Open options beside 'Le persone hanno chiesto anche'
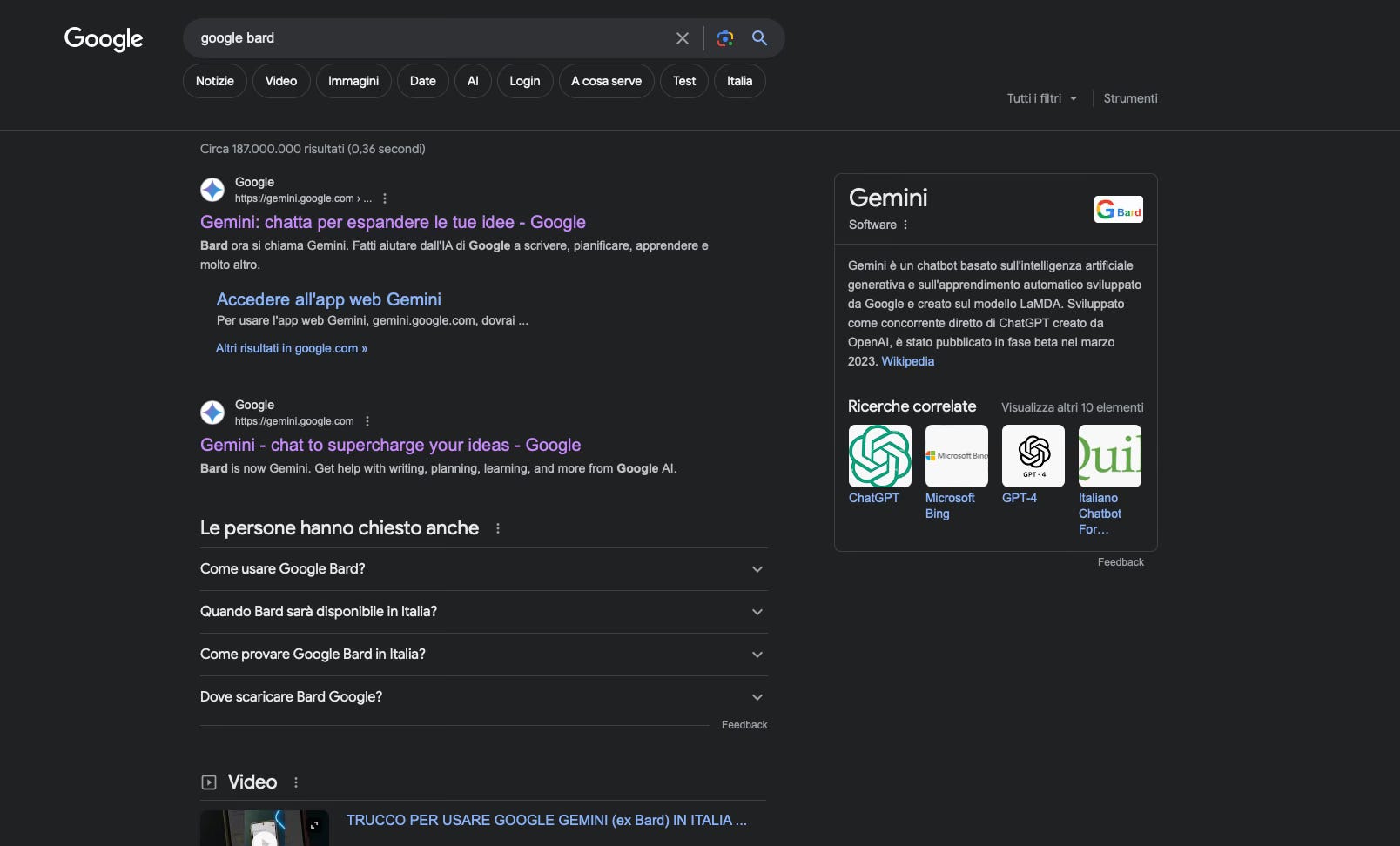This screenshot has height=846, width=1400. pyautogui.click(x=498, y=528)
